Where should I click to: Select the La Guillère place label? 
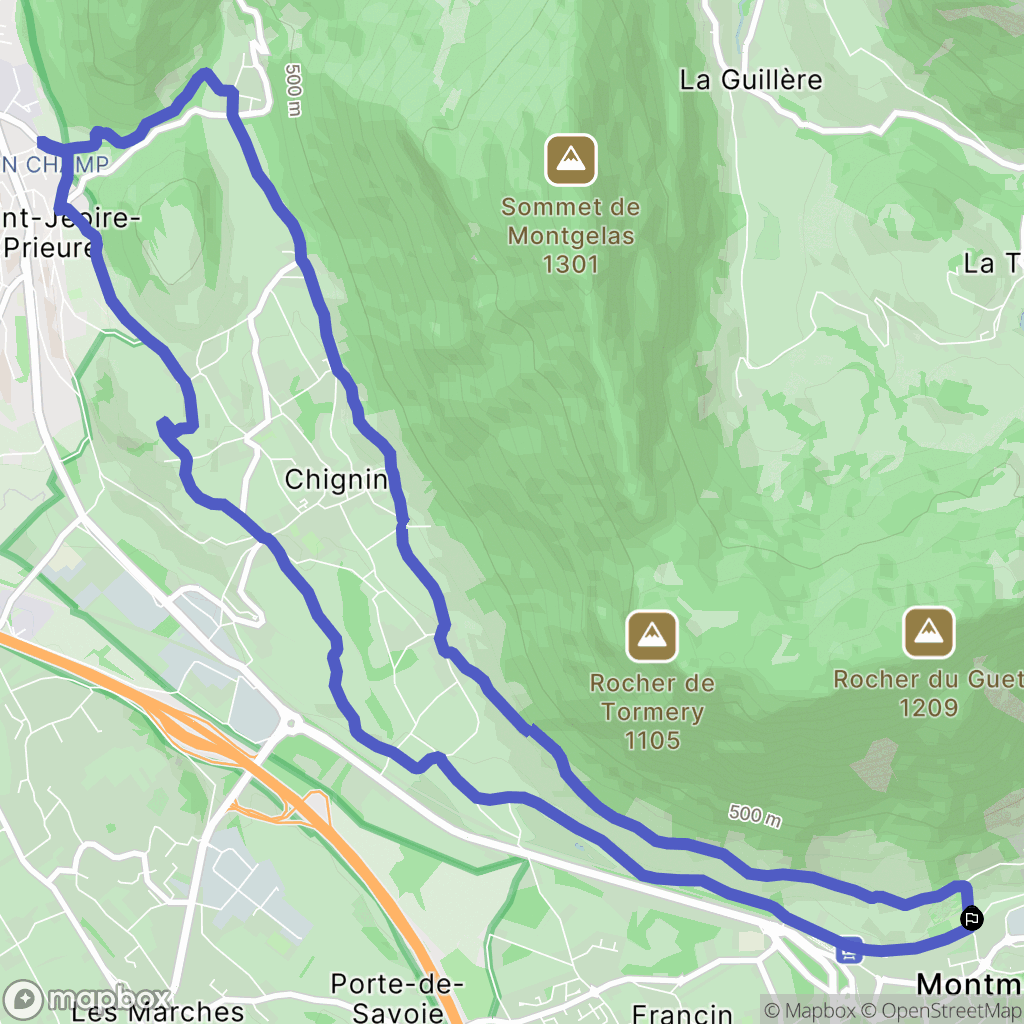(x=750, y=80)
